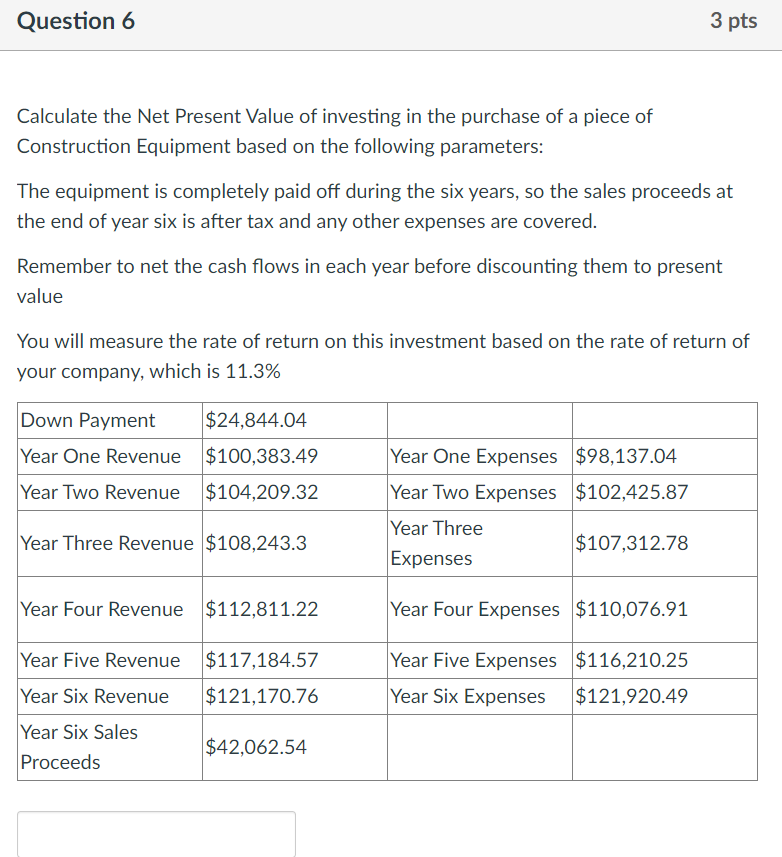This screenshot has width=782, height=857.
Task: Select the 3 pts label
Action: 733,20
